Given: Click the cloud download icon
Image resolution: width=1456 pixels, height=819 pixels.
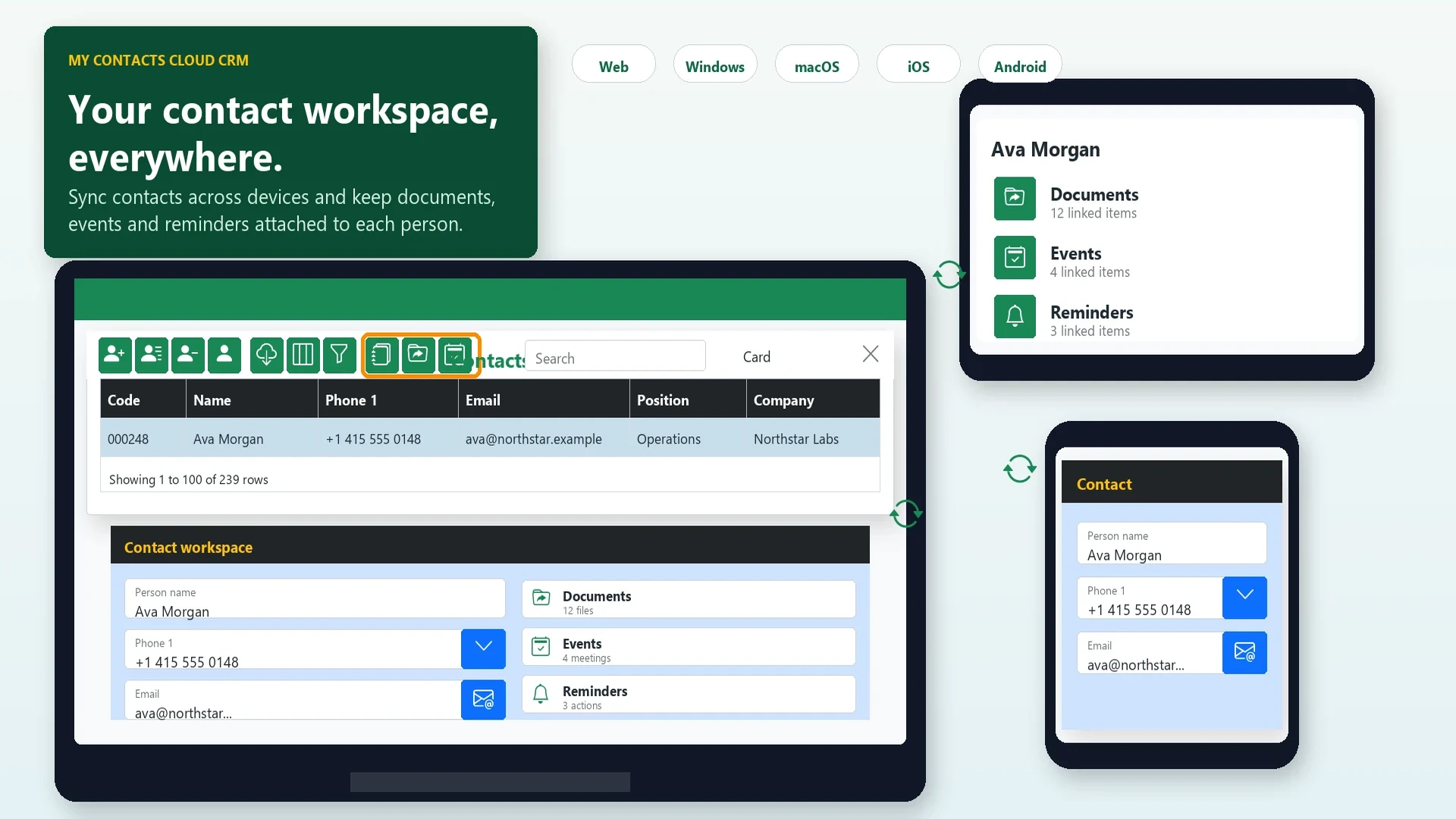Looking at the screenshot, I should [x=267, y=354].
